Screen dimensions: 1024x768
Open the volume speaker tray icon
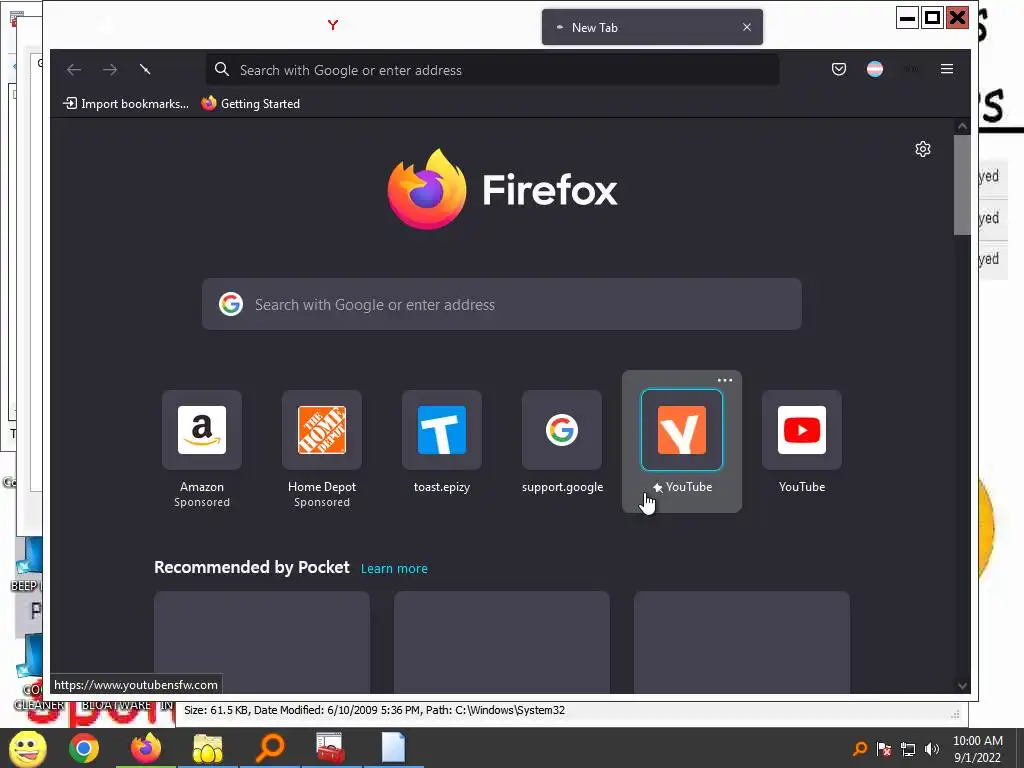click(932, 749)
